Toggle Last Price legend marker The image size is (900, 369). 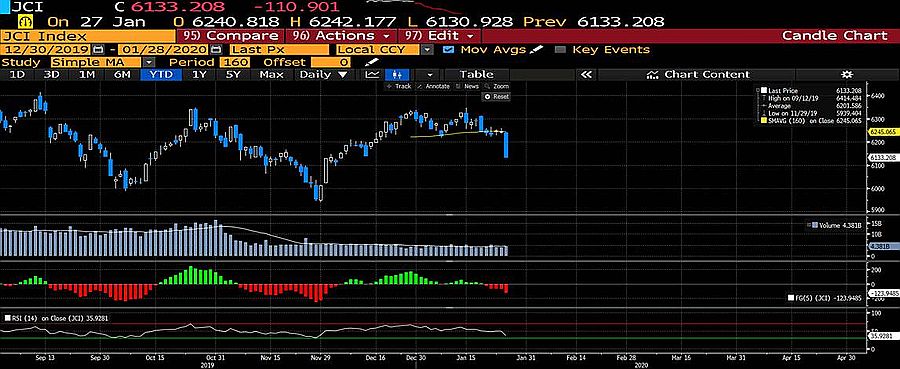click(763, 91)
